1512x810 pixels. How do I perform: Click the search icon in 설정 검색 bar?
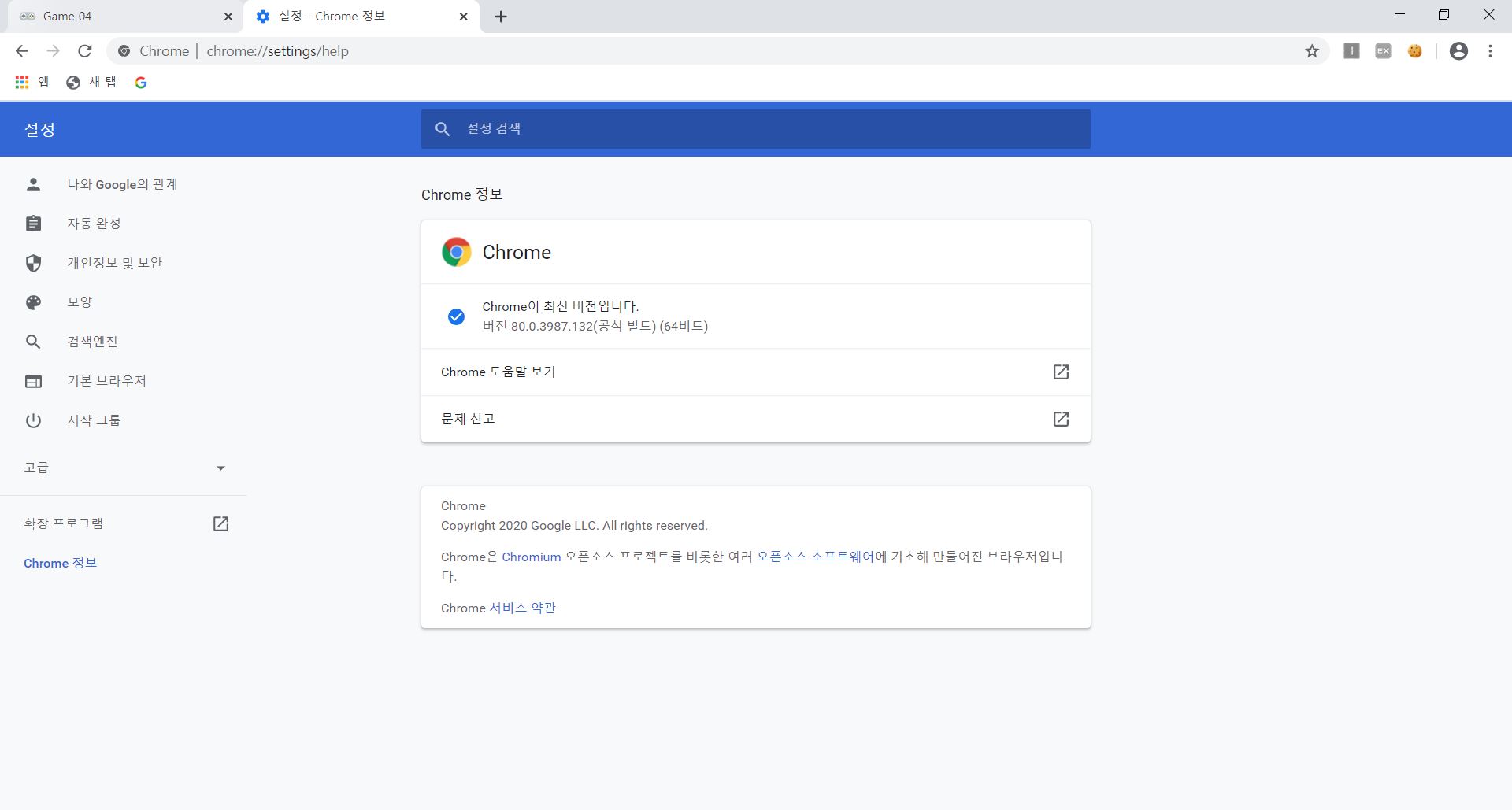coord(443,129)
